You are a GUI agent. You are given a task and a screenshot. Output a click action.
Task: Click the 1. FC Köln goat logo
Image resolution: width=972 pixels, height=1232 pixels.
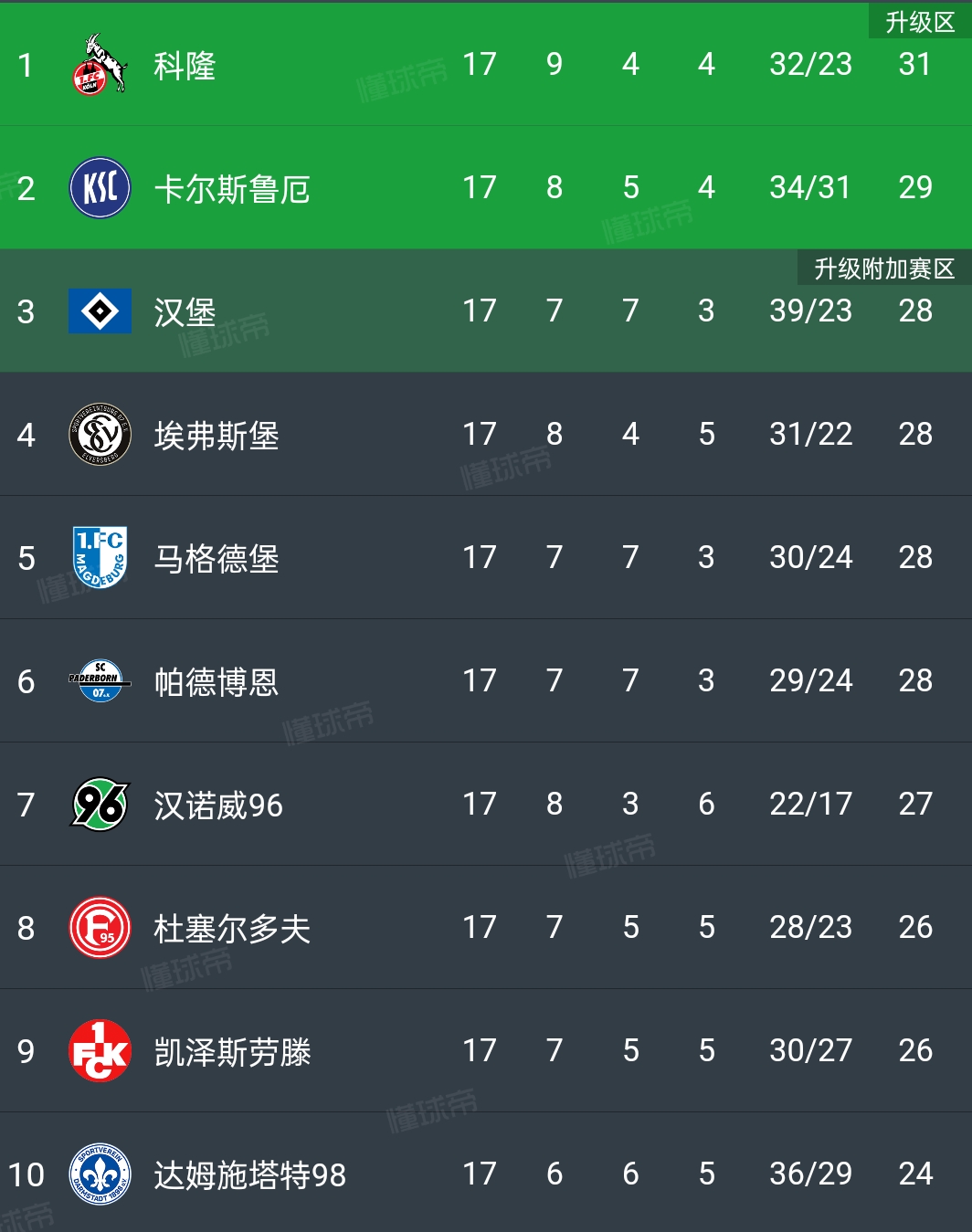pyautogui.click(x=100, y=65)
